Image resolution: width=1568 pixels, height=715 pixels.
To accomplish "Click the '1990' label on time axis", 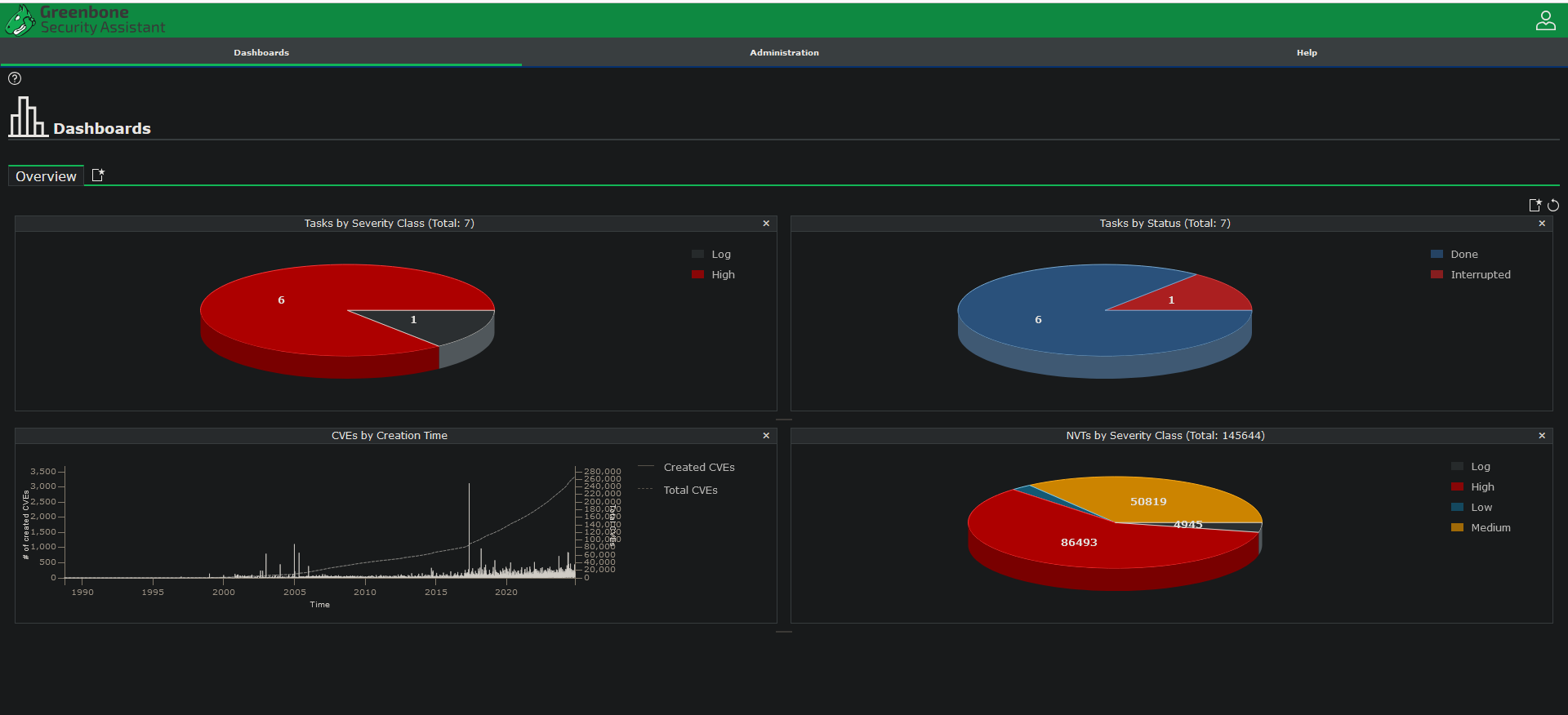I will 82,593.
